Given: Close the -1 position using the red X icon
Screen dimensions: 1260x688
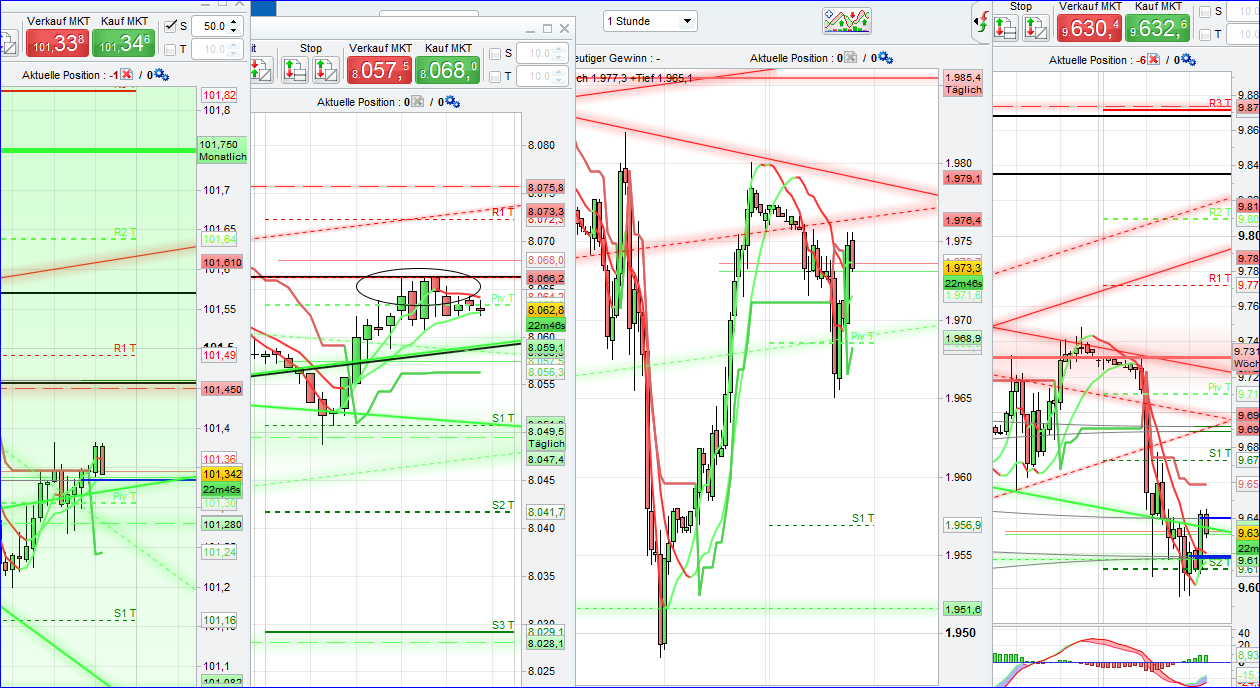Looking at the screenshot, I should 127,73.
